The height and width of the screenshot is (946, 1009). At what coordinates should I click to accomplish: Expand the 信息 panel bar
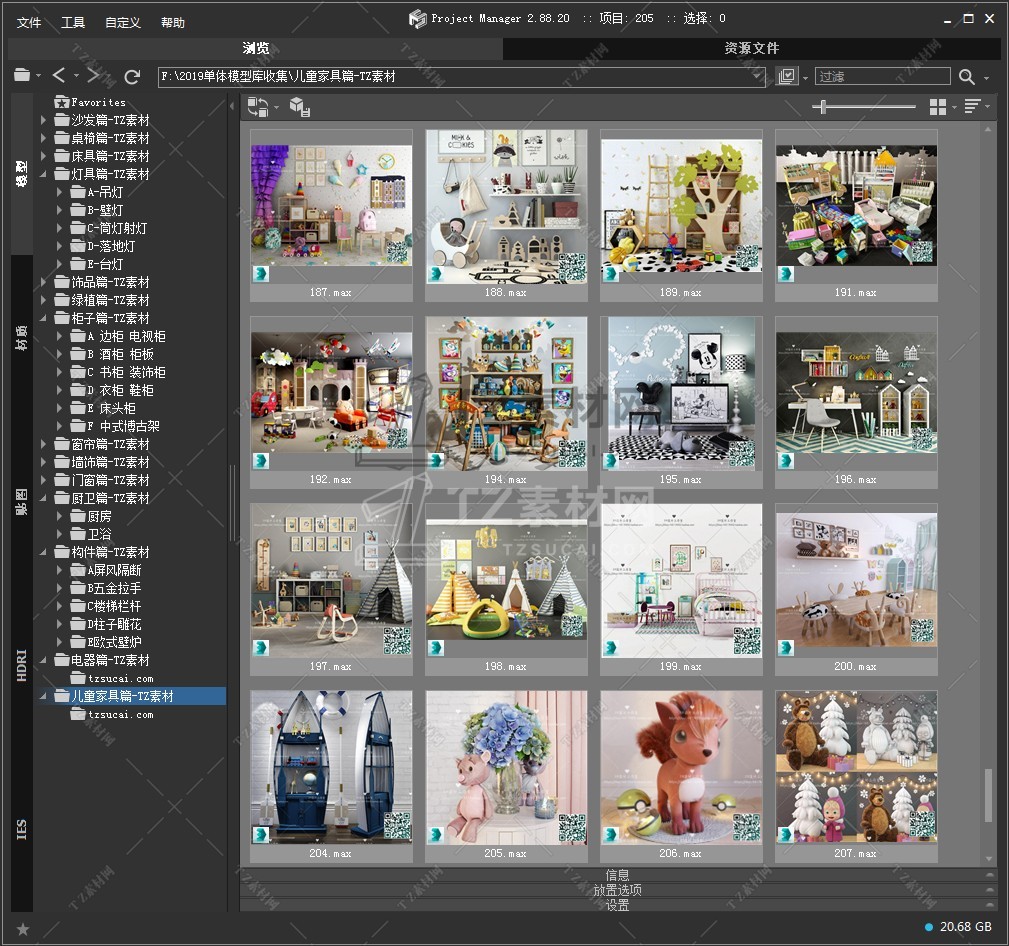617,875
